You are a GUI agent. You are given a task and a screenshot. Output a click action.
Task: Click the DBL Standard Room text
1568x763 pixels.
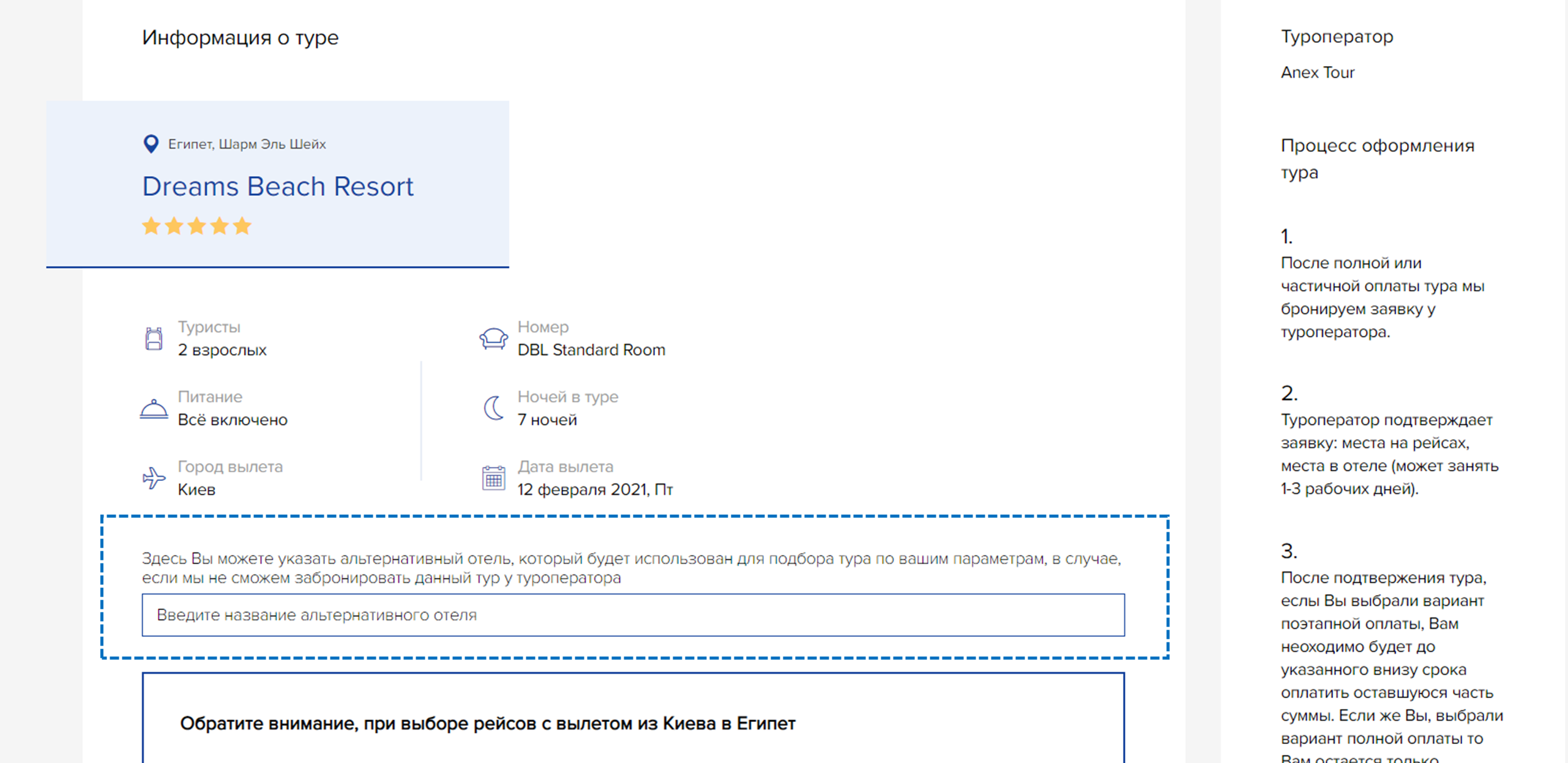(591, 350)
